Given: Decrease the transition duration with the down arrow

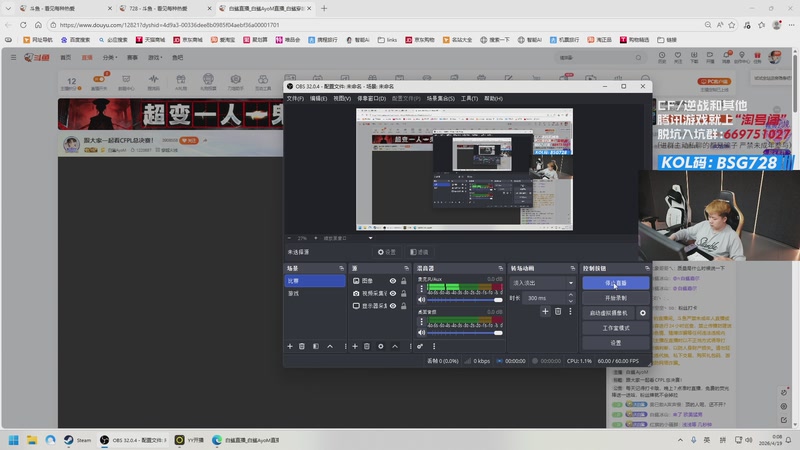Looking at the screenshot, I should click(x=570, y=301).
